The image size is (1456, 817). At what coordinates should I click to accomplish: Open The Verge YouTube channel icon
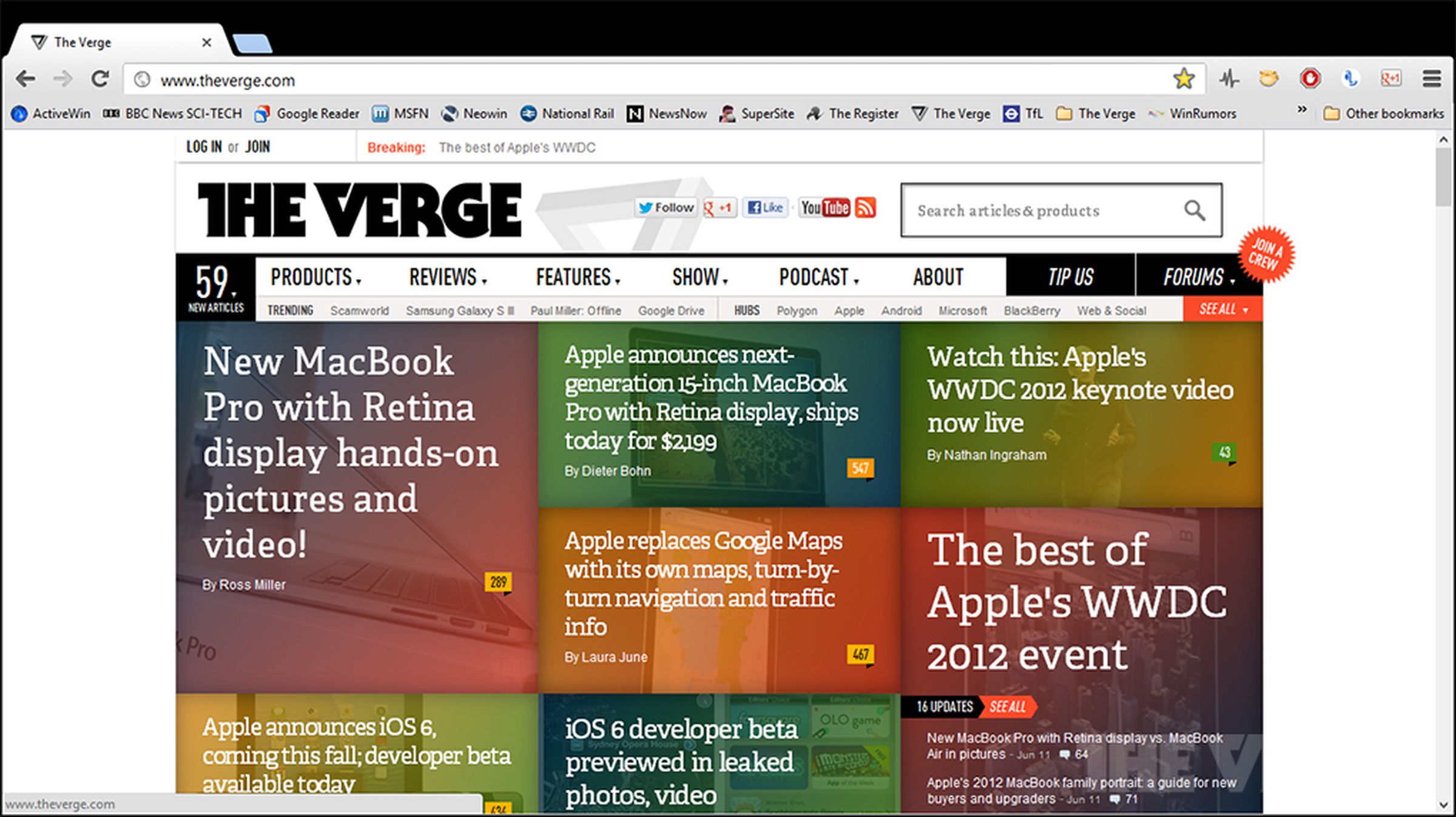tap(824, 208)
